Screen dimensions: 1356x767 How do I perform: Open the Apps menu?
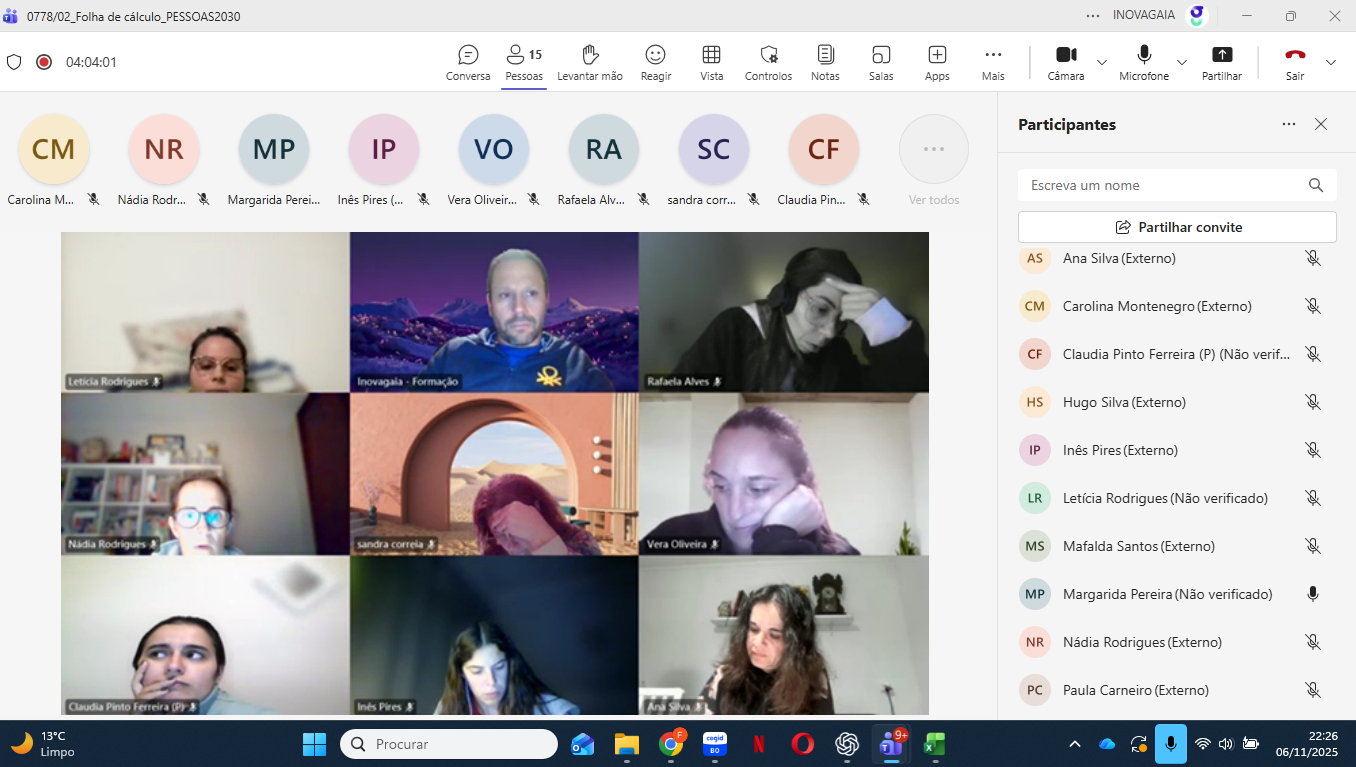(937, 62)
